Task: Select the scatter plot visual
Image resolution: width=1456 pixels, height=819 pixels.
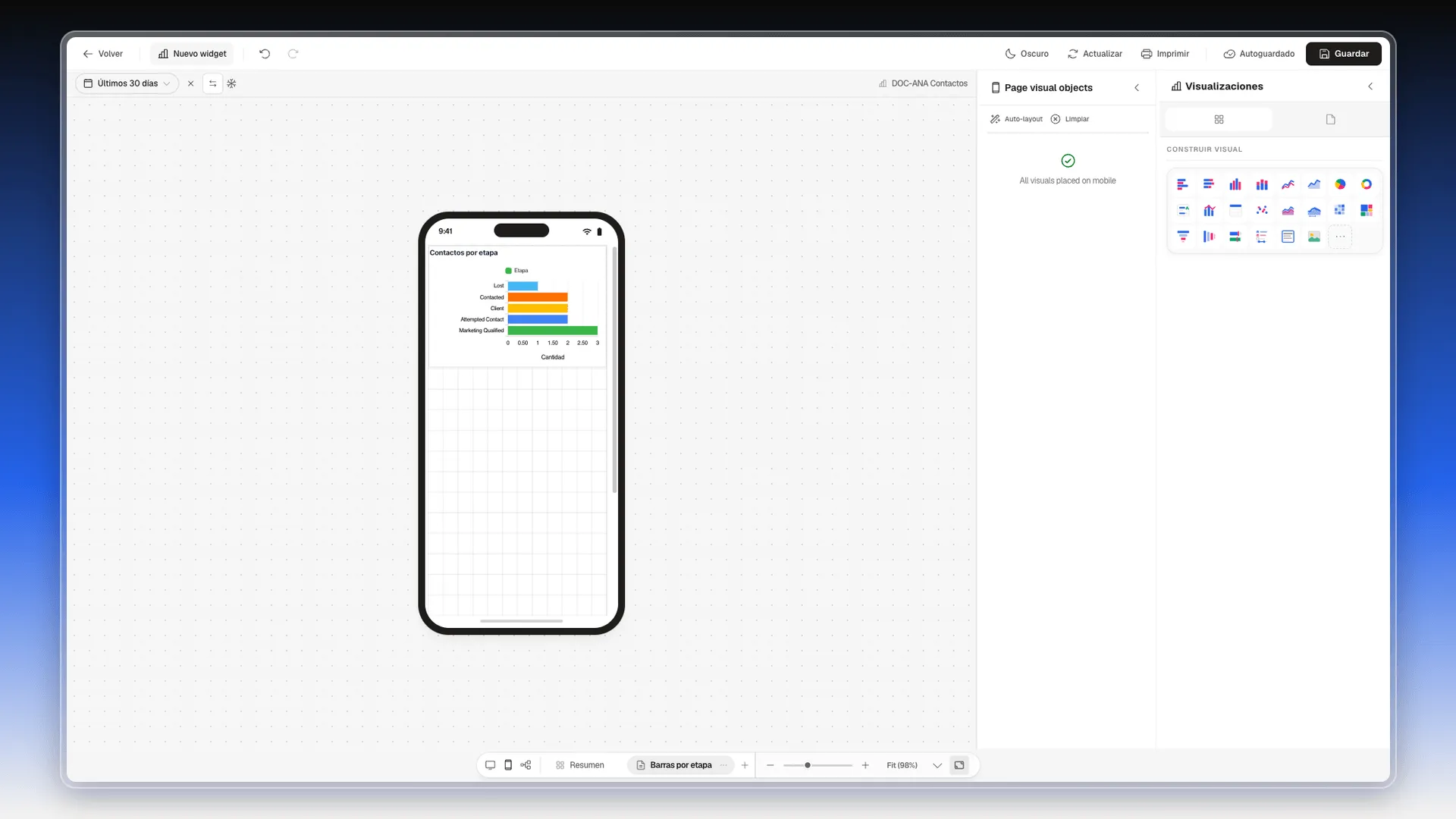Action: click(x=1262, y=210)
